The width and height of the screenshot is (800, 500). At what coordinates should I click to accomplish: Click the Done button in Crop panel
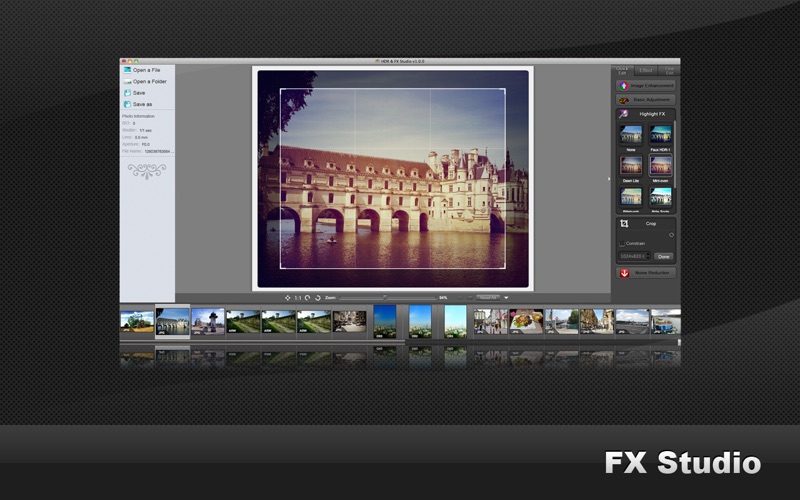click(x=664, y=256)
